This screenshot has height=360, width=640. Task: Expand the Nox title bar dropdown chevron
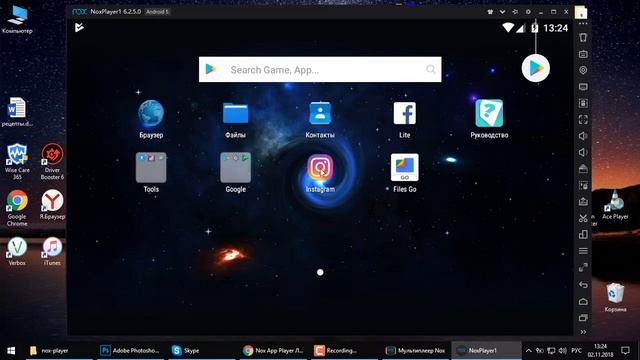(502, 12)
